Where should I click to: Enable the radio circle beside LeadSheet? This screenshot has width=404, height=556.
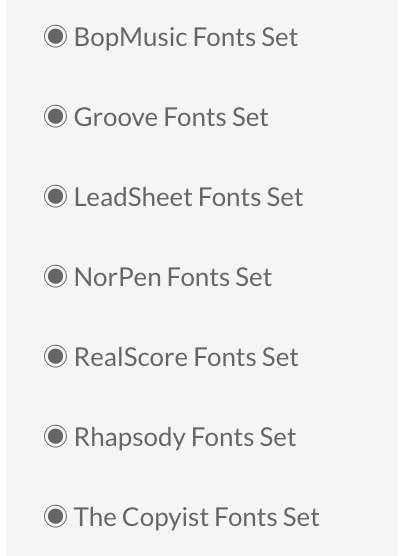[55, 196]
